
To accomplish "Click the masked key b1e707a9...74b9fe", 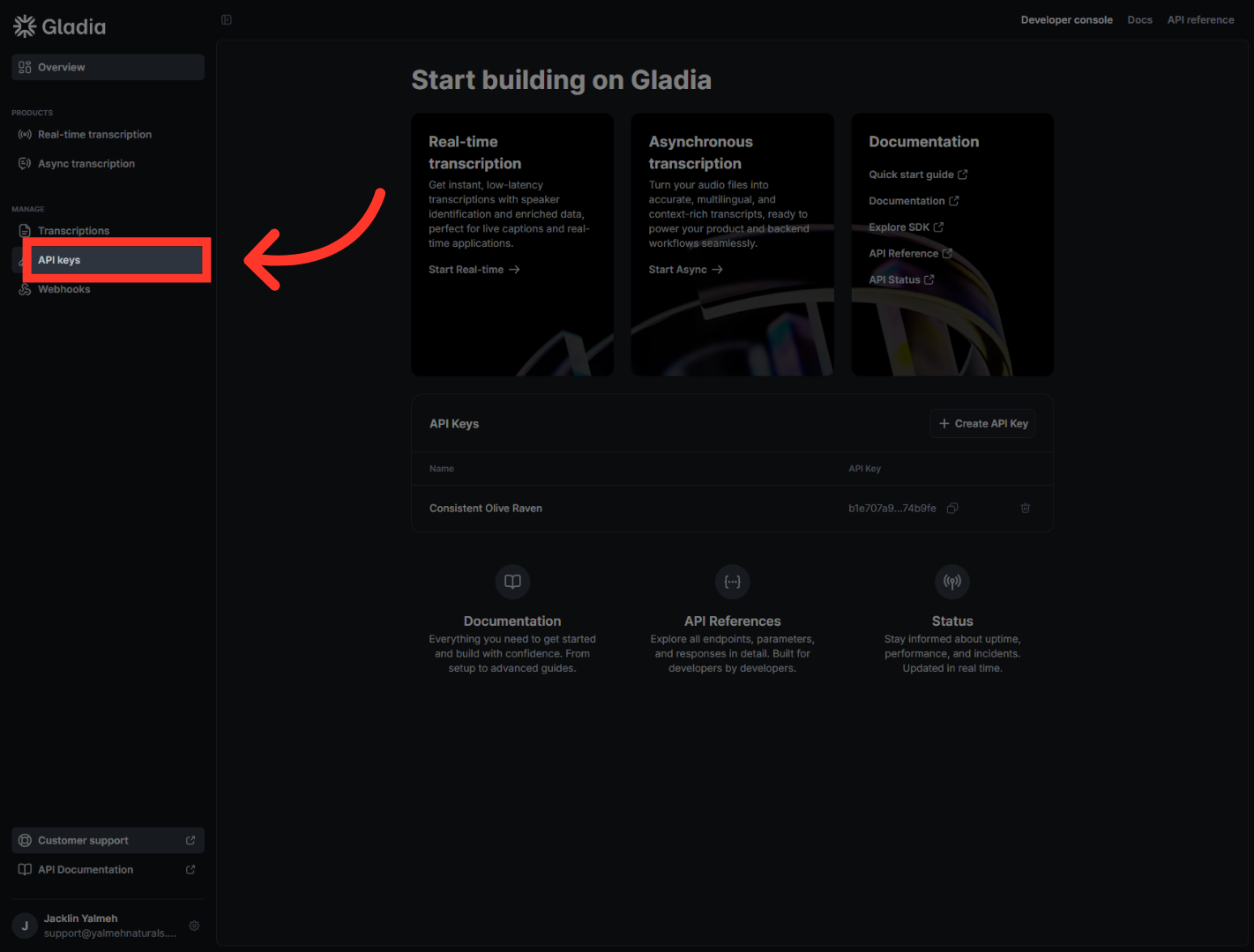I will tap(892, 509).
